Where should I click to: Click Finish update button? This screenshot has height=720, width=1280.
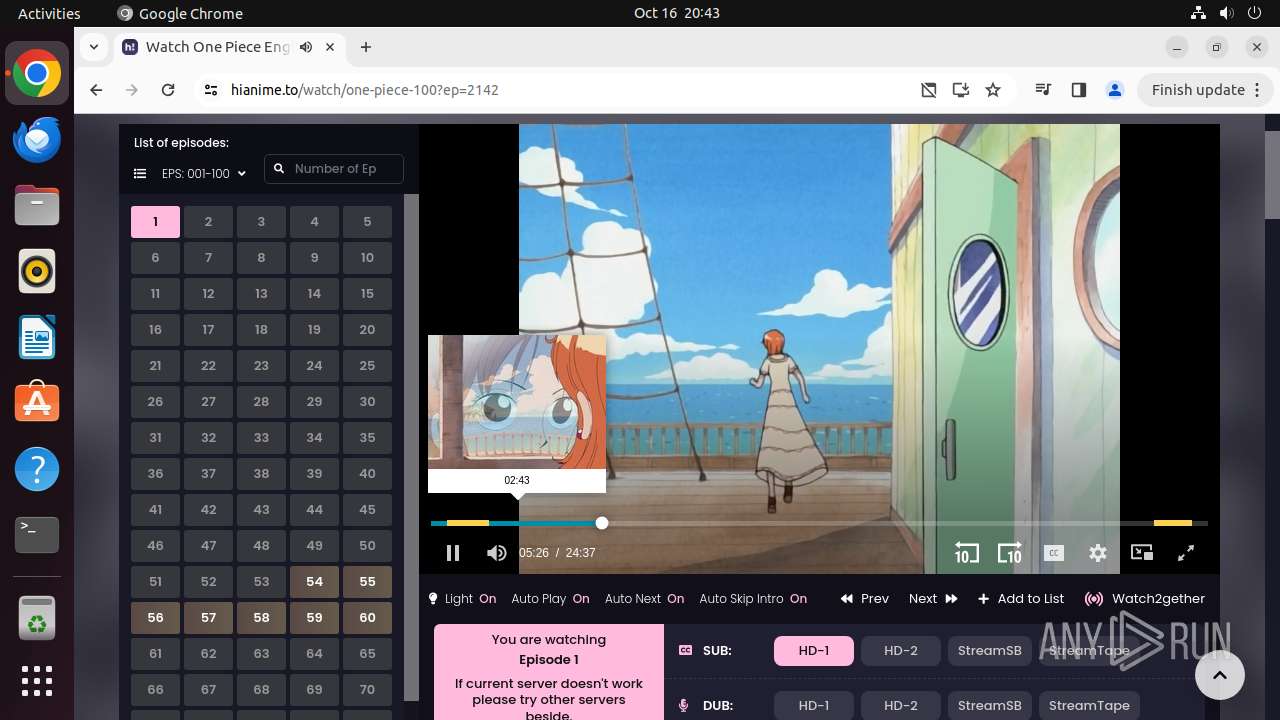1198,90
